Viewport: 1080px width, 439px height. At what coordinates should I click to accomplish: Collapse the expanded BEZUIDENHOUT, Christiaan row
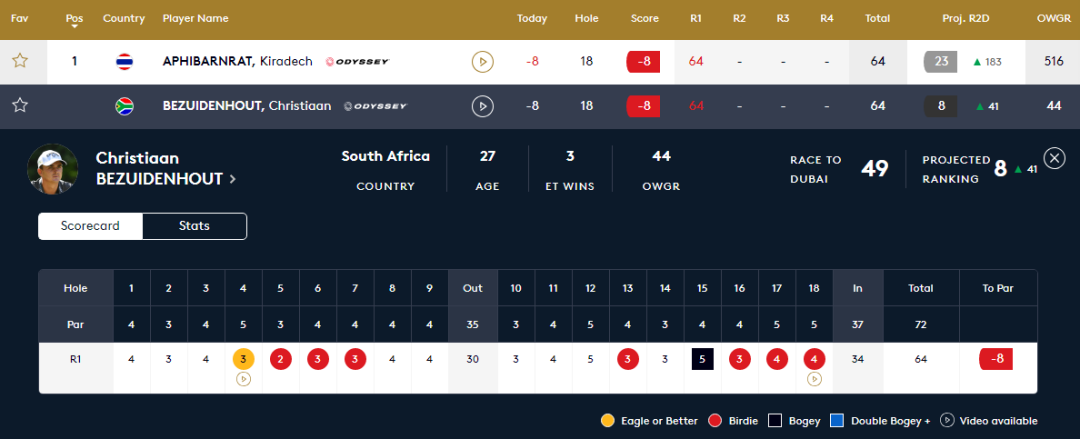[540, 106]
